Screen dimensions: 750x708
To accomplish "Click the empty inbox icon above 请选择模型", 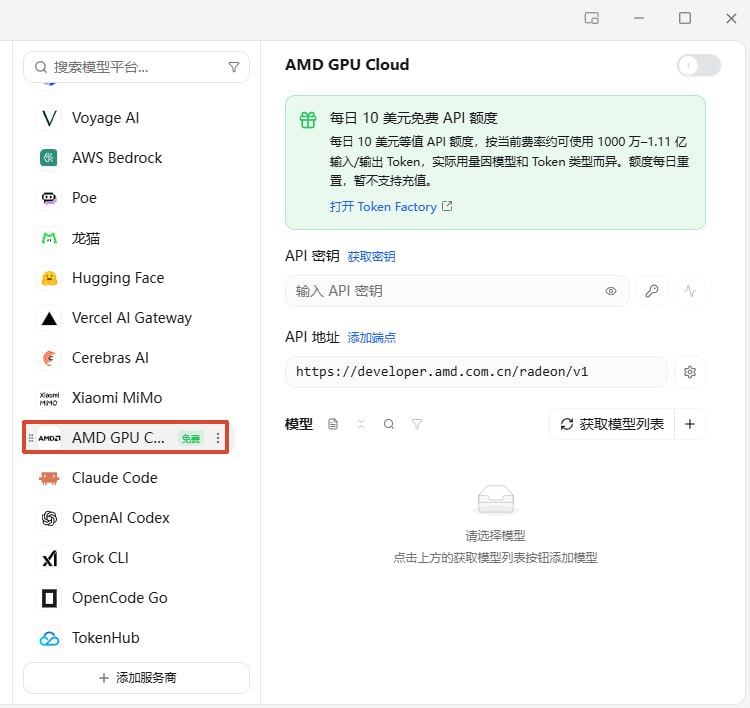I will tap(496, 499).
